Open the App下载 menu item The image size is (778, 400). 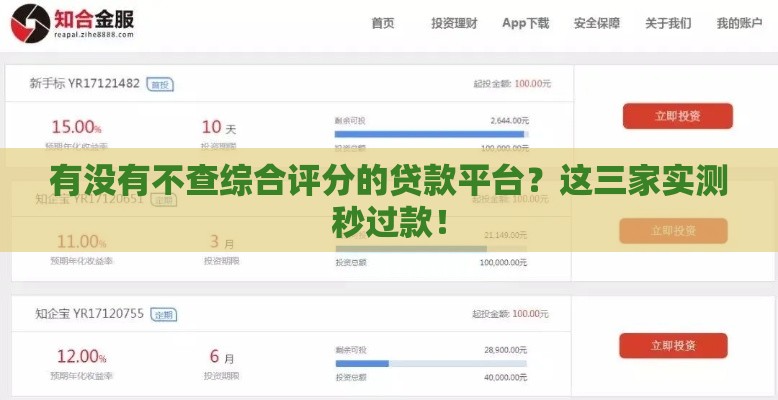pyautogui.click(x=525, y=23)
